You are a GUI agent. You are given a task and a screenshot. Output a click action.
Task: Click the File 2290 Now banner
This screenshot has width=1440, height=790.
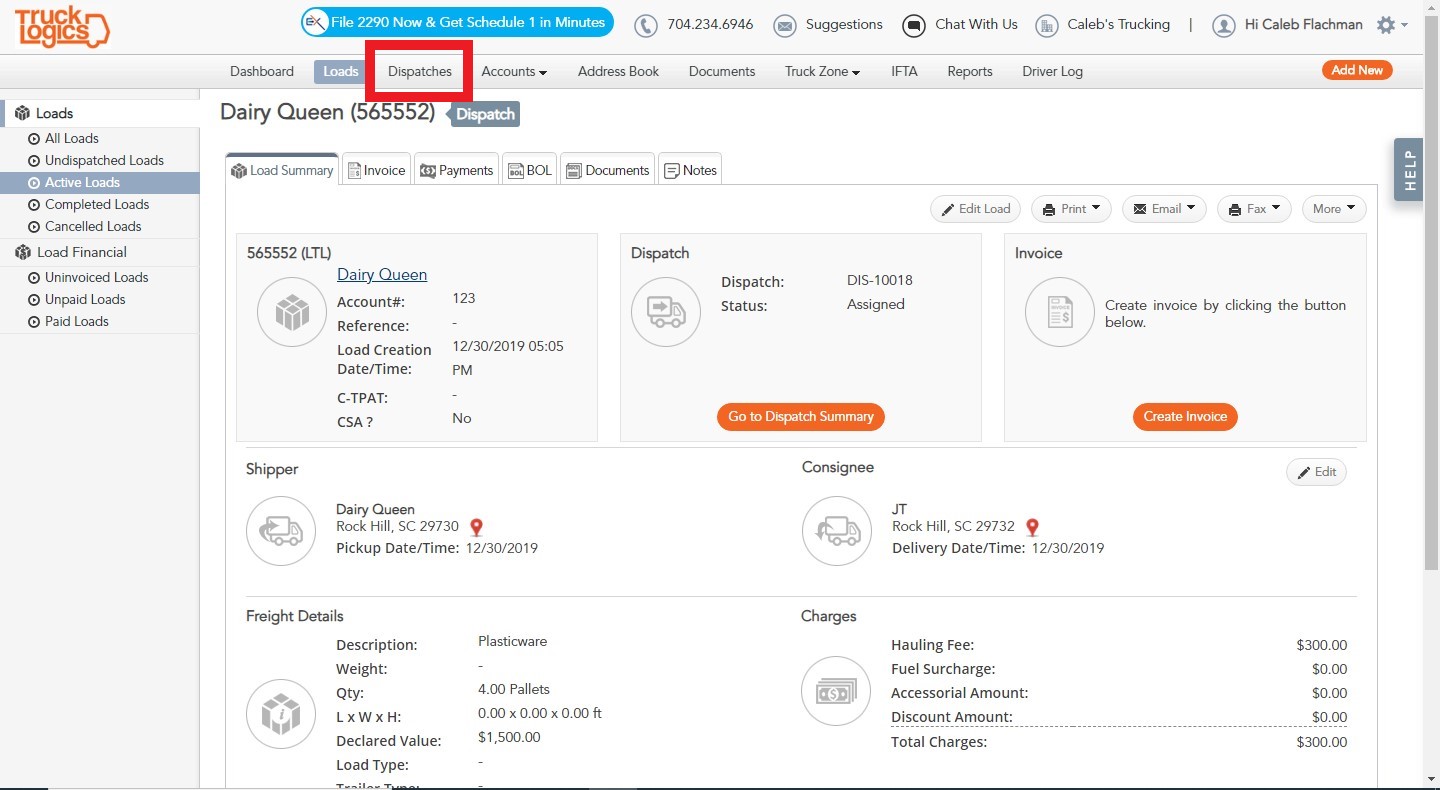(457, 22)
